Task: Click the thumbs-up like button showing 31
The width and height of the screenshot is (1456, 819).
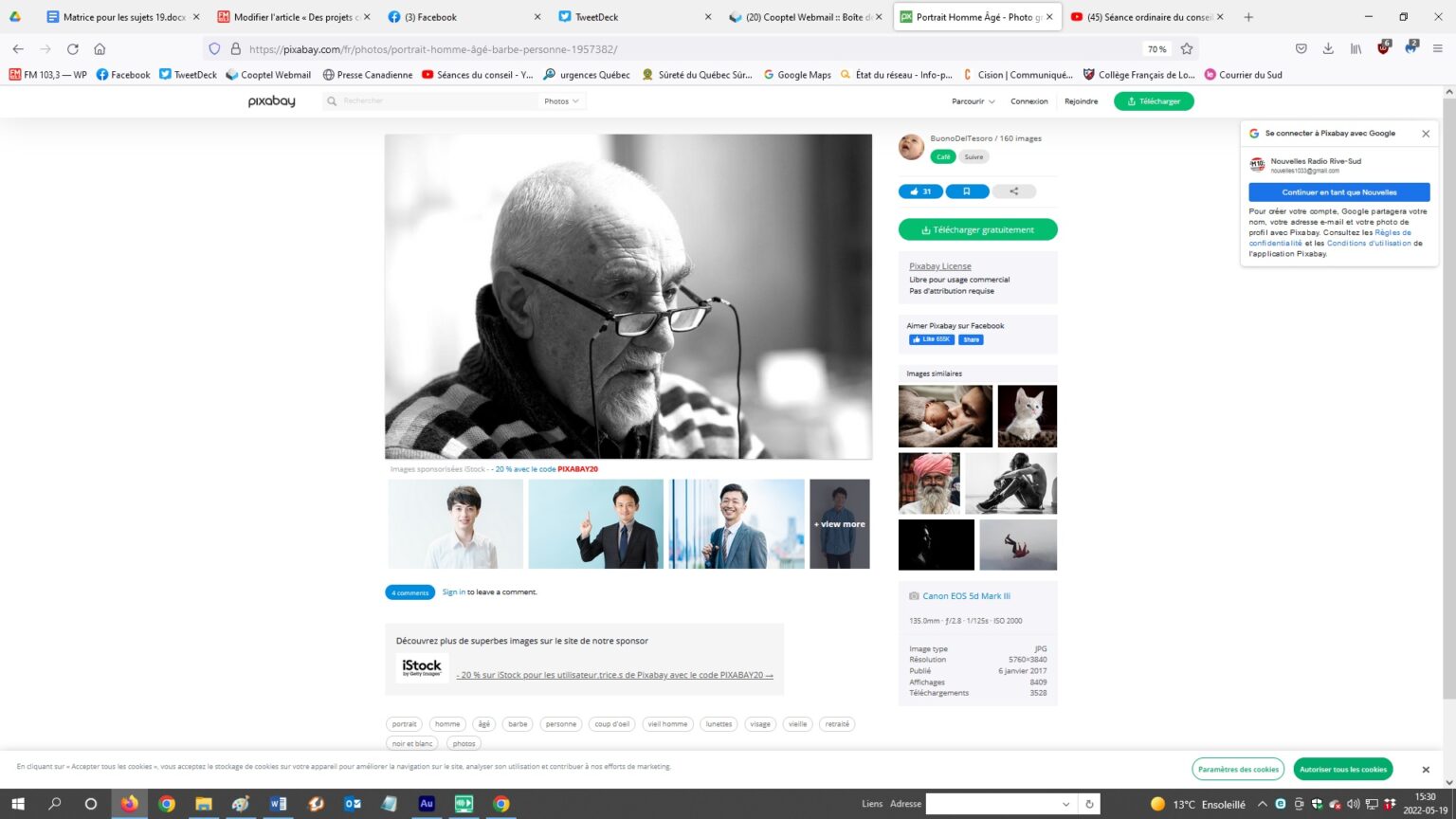Action: (x=919, y=191)
